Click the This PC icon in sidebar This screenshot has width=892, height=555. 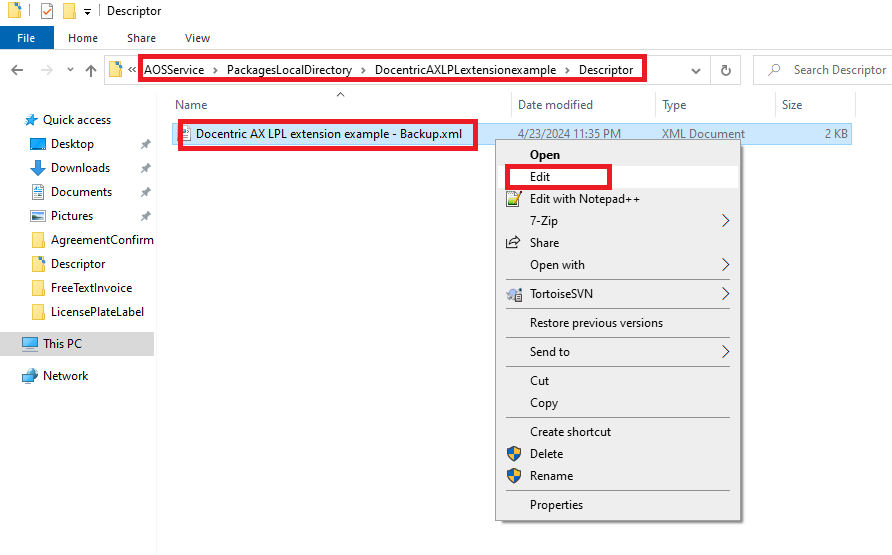click(x=30, y=344)
